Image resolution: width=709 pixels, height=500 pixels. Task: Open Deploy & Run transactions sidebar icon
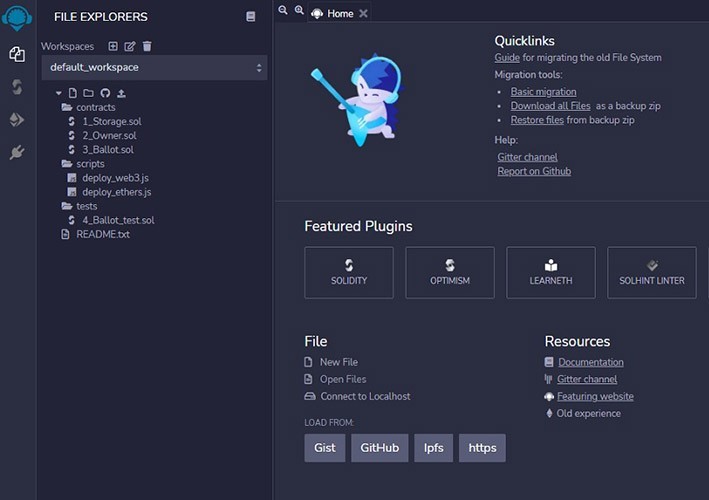(17, 120)
